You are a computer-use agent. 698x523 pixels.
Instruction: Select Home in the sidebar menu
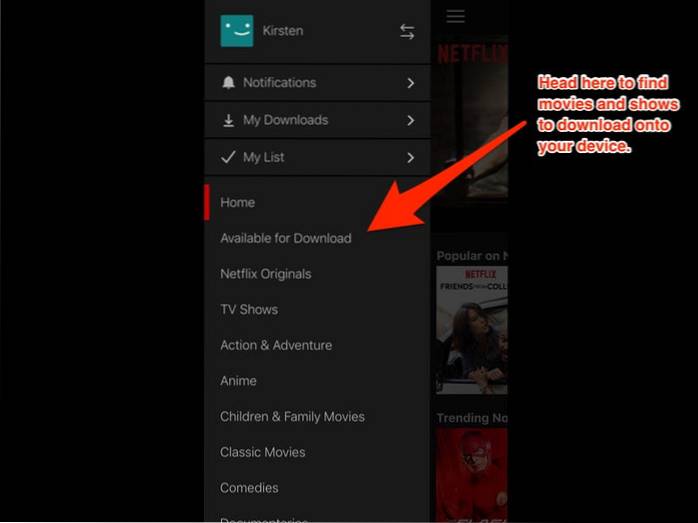[238, 202]
